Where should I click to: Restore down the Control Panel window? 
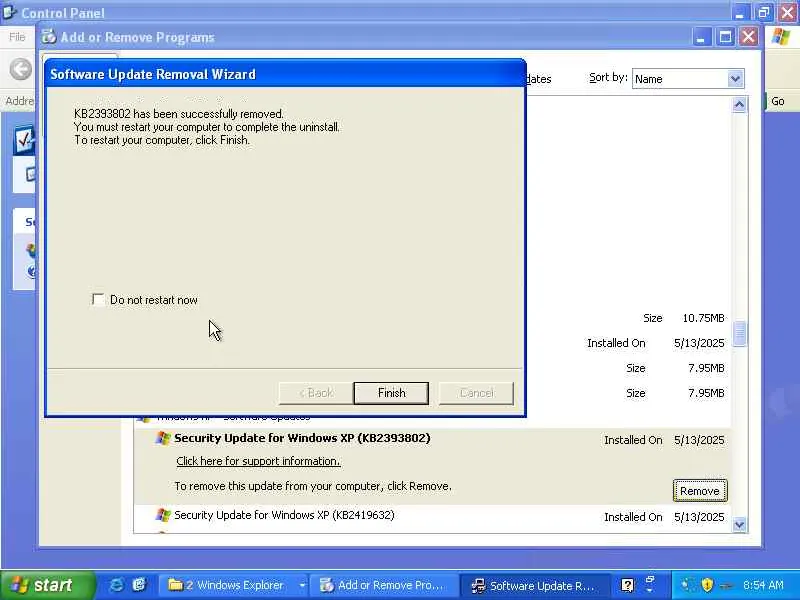764,12
